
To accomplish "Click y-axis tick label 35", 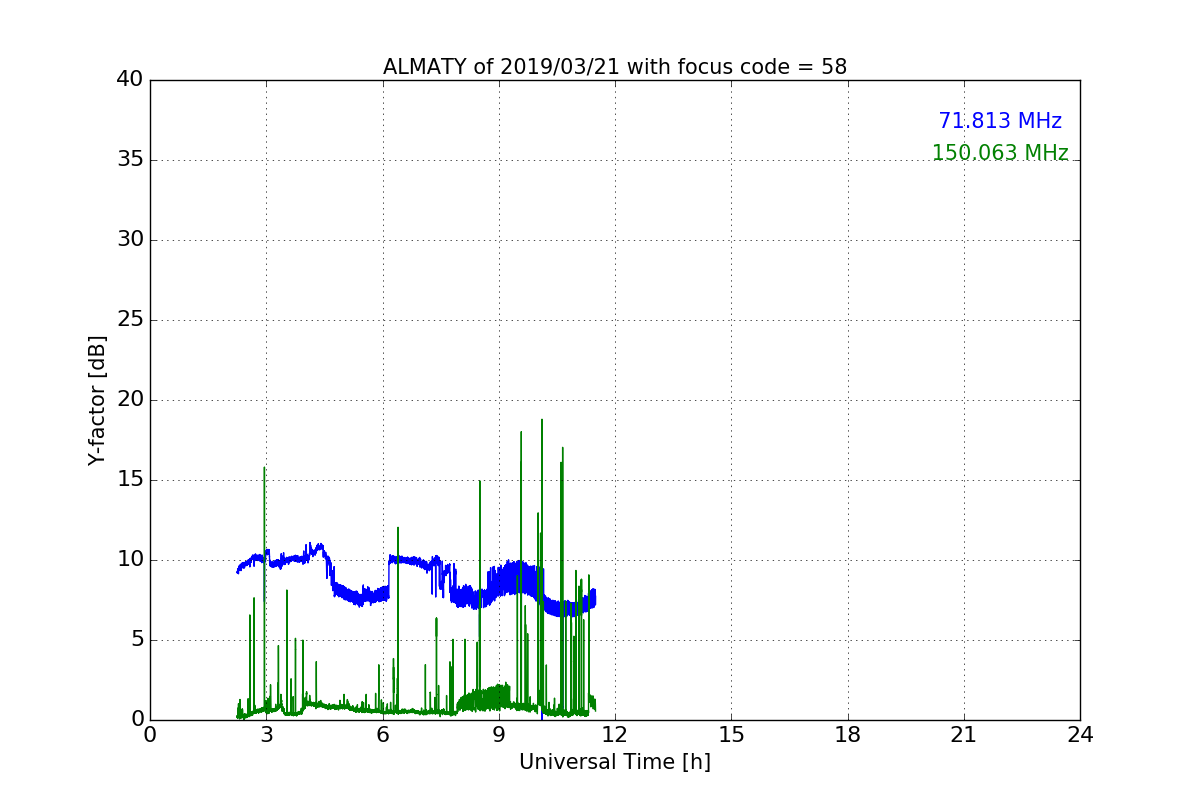I will (130, 160).
